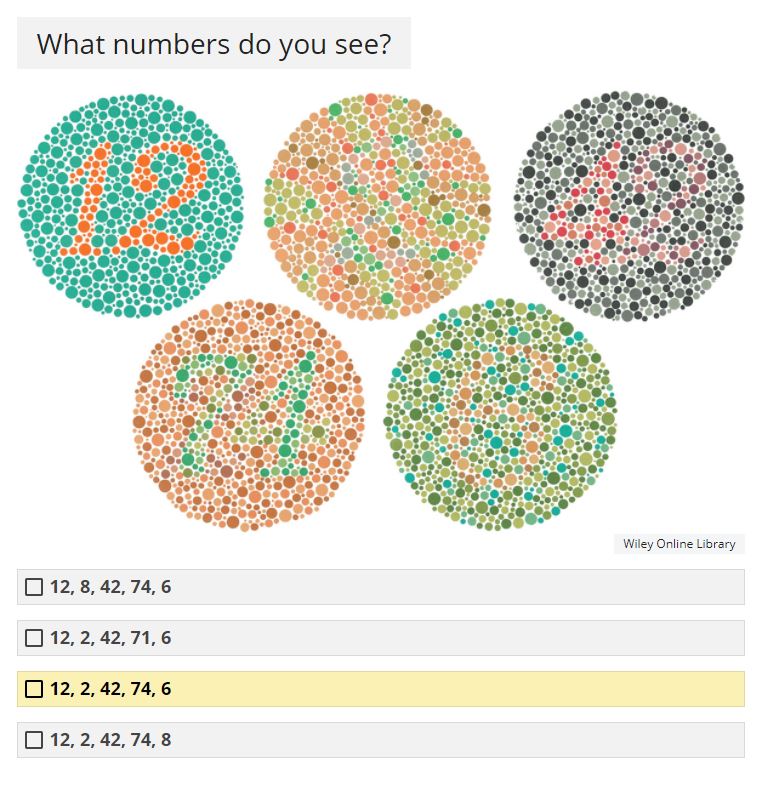This screenshot has width=763, height=795.
Task: Enable the checkbox for 12, 2, 42, 74, 8
Action: (x=34, y=740)
